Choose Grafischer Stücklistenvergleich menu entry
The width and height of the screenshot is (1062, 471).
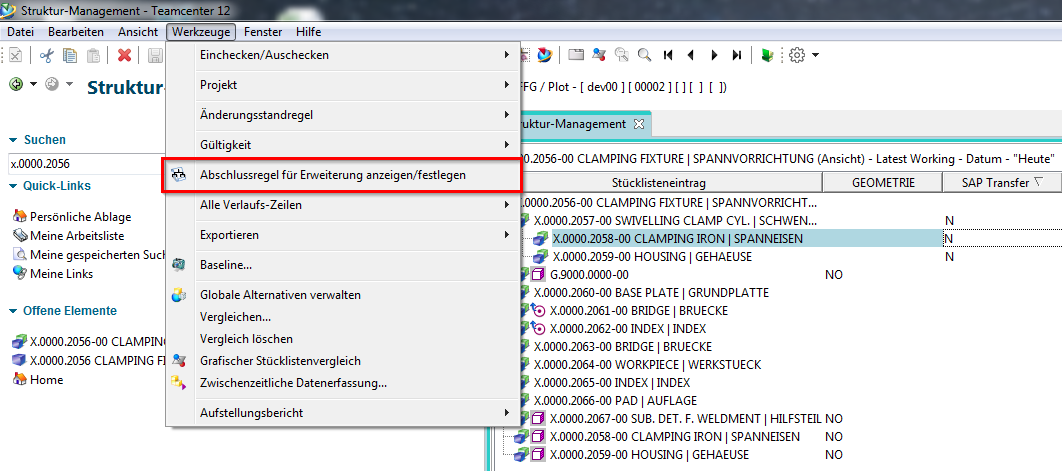pos(280,361)
